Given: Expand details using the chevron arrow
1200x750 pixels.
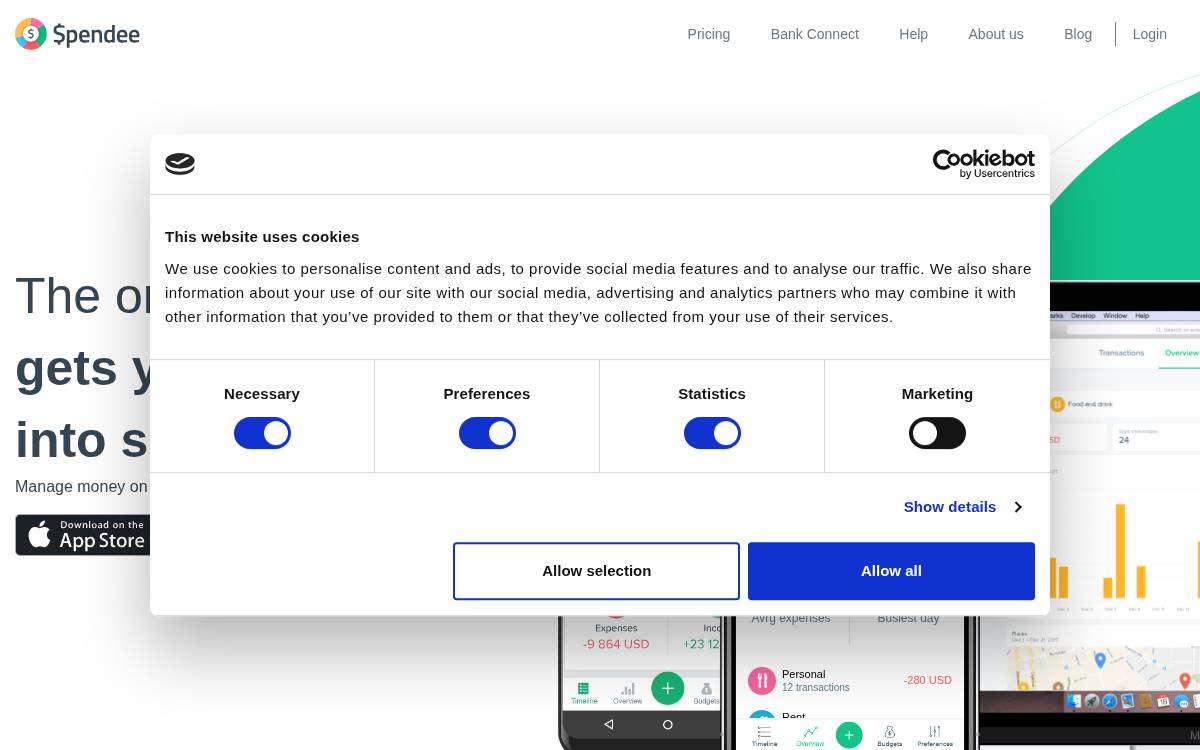Looking at the screenshot, I should (1018, 507).
